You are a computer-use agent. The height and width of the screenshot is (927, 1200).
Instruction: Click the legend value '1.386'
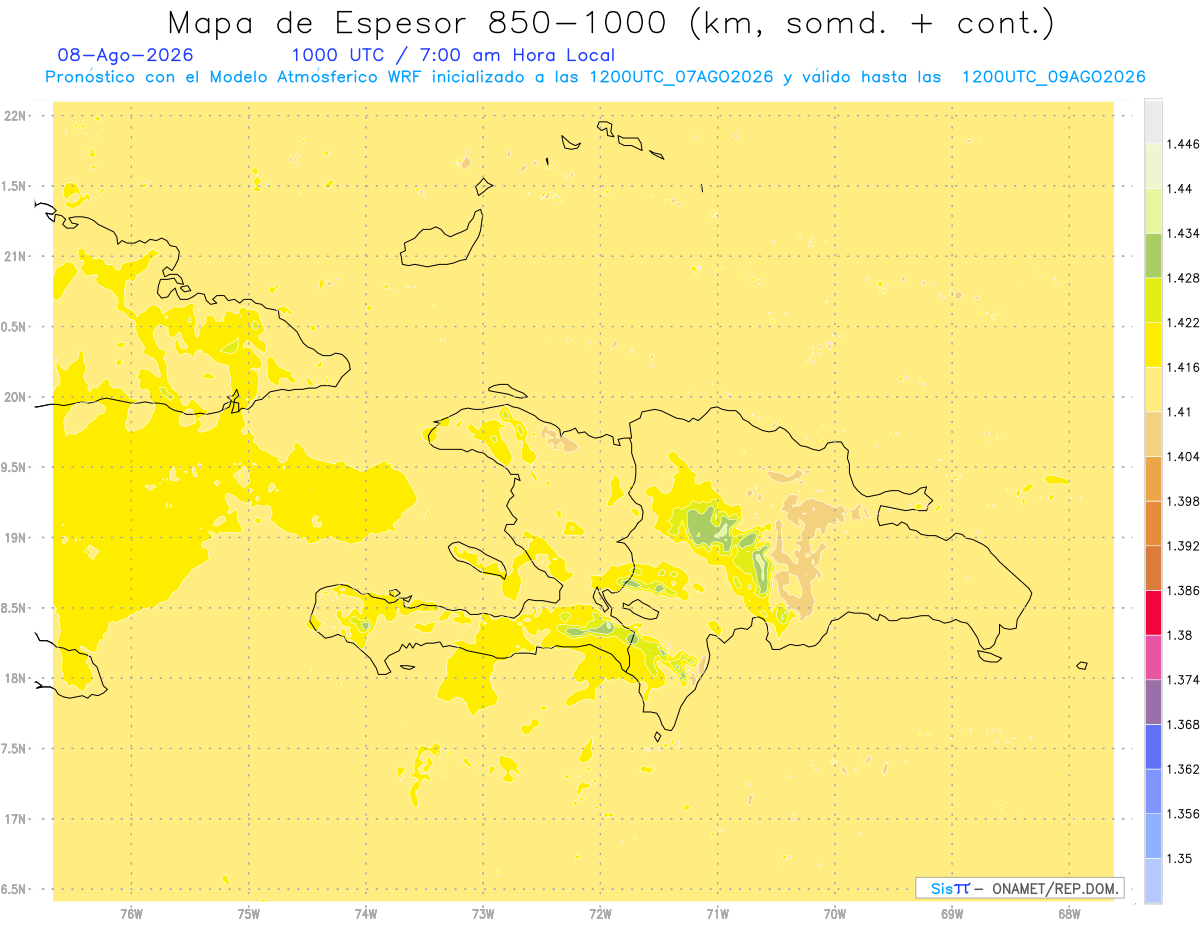[1183, 591]
